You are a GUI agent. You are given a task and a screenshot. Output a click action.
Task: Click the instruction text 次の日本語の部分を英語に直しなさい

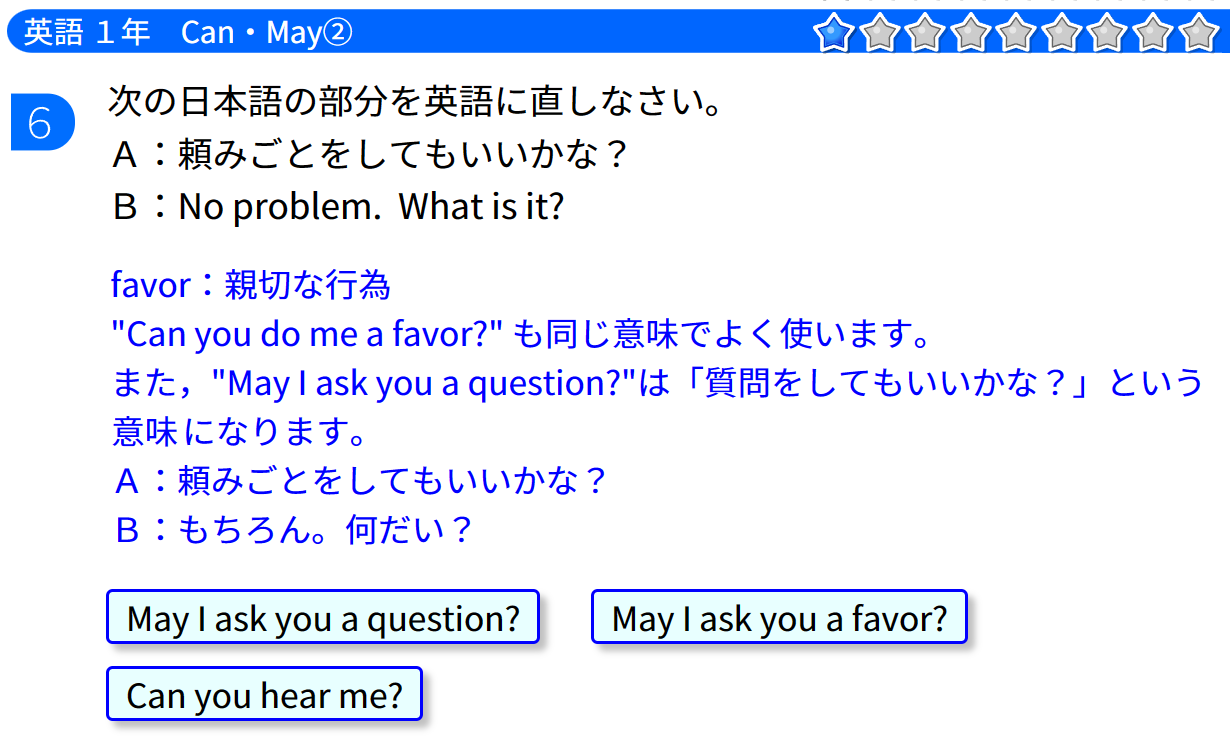415,102
